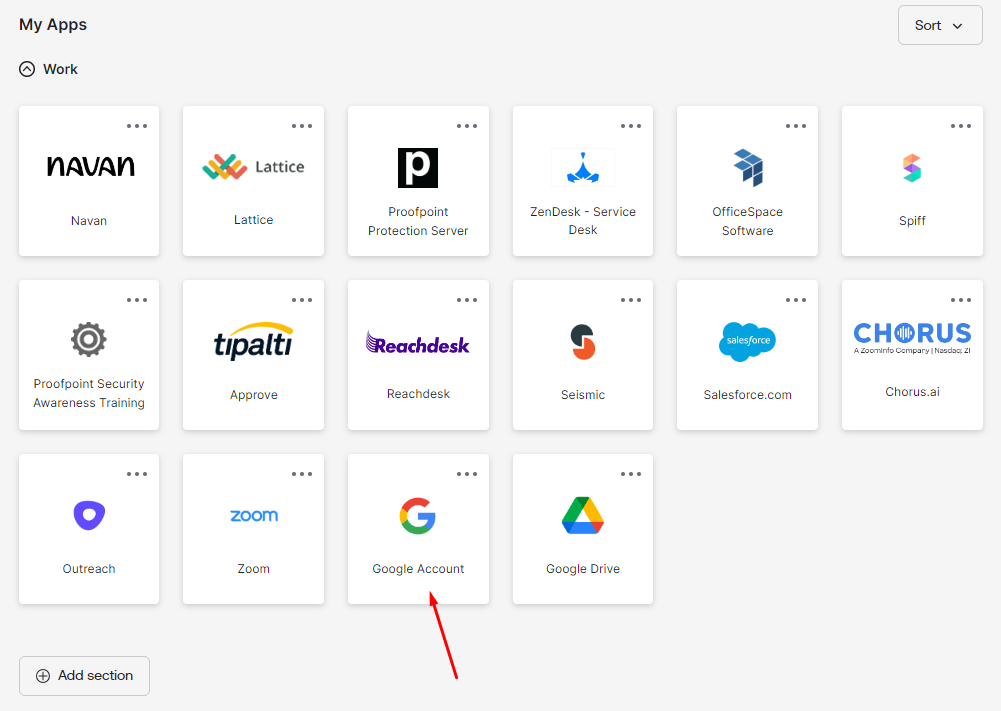Launch the Google Drive icon
The height and width of the screenshot is (711, 1001).
[x=583, y=515]
